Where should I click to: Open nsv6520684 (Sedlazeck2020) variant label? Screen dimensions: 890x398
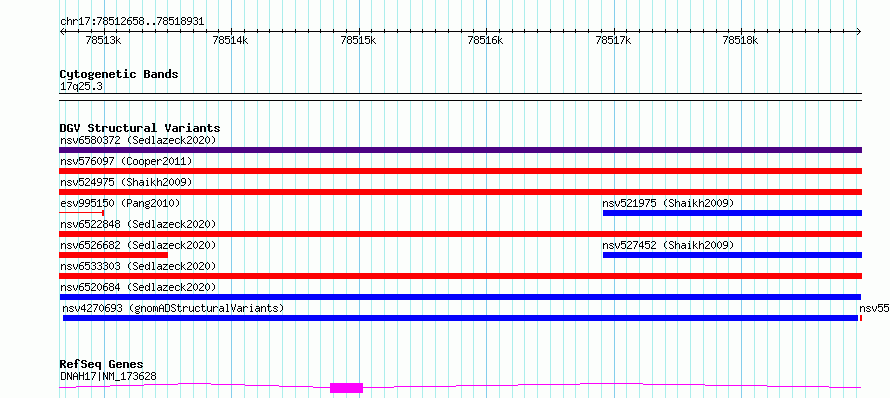pyautogui.click(x=138, y=287)
